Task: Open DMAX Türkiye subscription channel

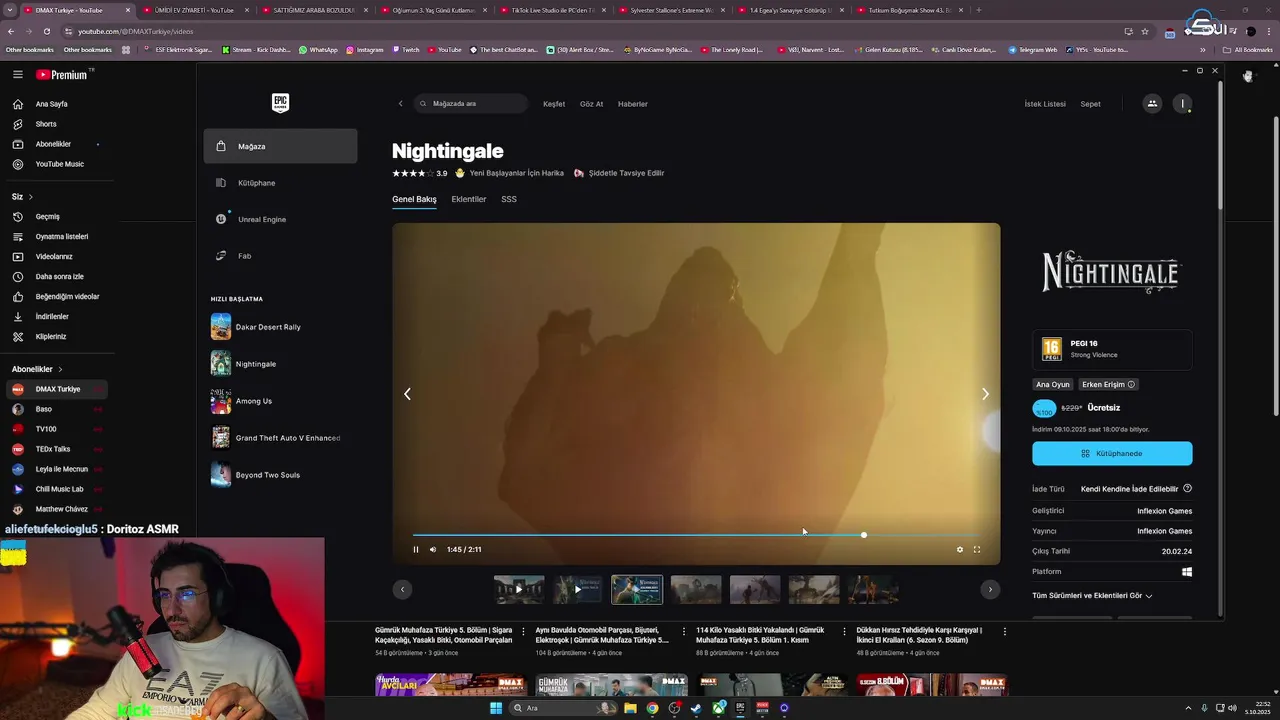Action: click(55, 389)
